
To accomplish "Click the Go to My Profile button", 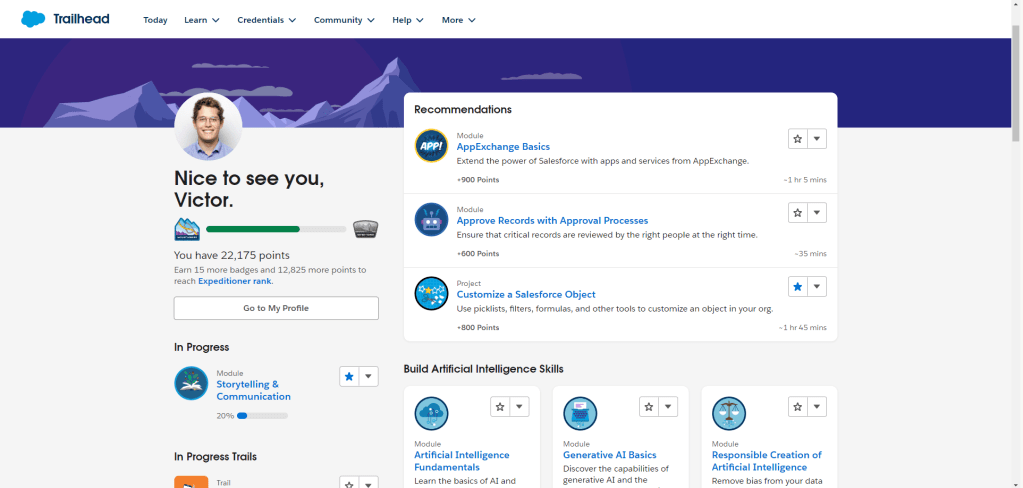I will [276, 308].
